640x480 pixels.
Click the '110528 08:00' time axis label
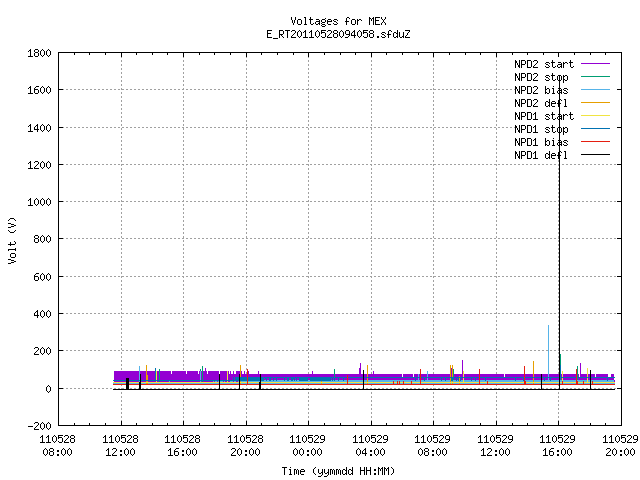[x=58, y=446]
